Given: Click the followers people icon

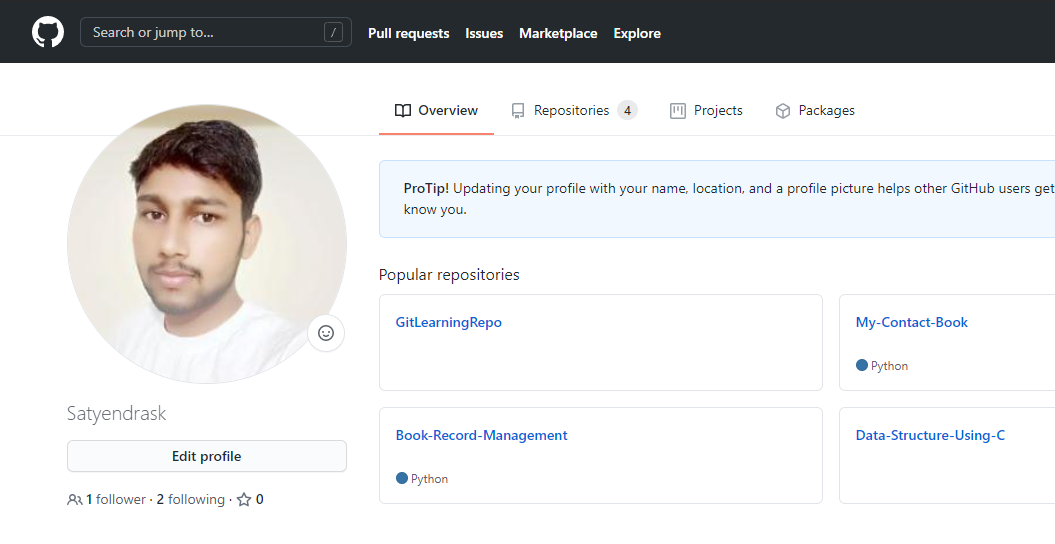Looking at the screenshot, I should click(75, 499).
